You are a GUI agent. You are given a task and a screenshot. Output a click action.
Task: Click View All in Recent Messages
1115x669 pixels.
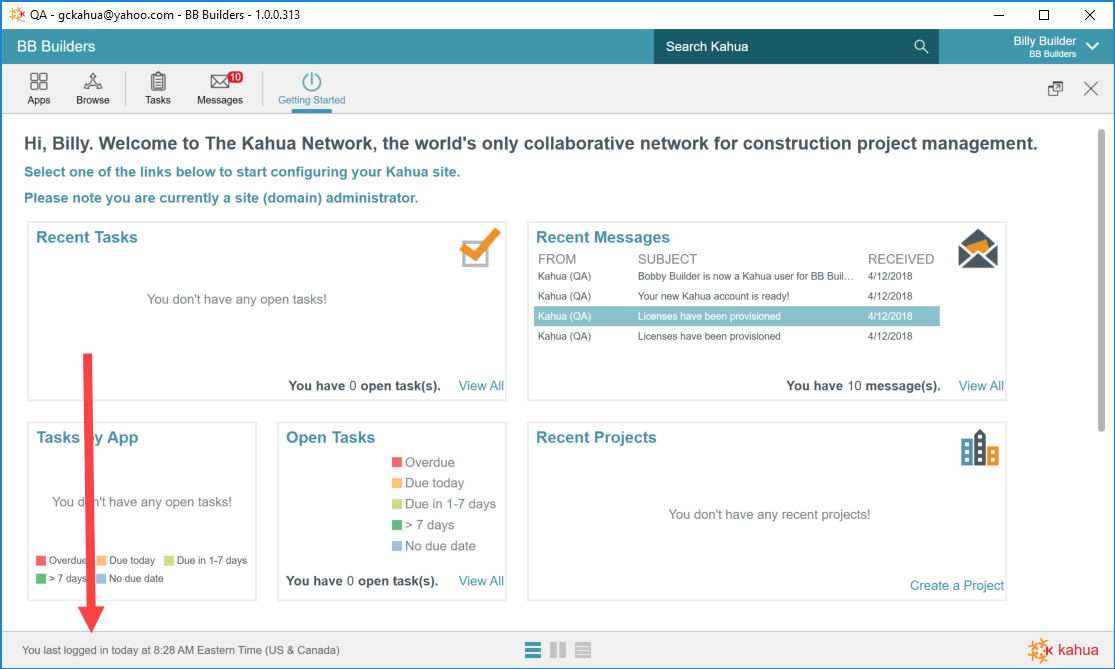coord(981,386)
